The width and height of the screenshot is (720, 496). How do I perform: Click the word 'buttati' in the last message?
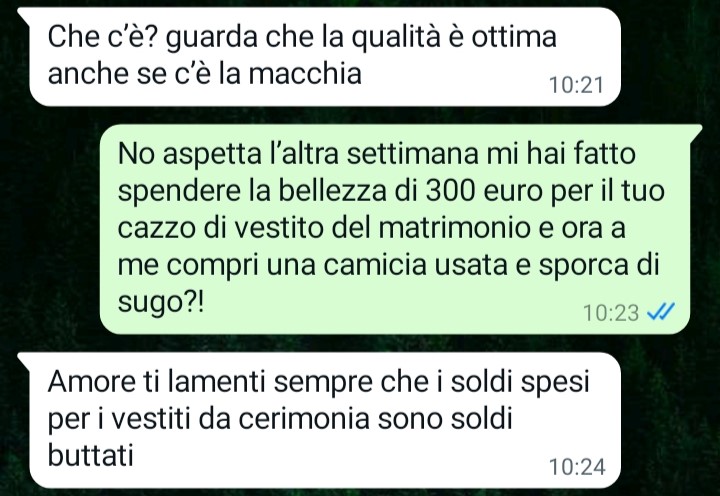90,456
